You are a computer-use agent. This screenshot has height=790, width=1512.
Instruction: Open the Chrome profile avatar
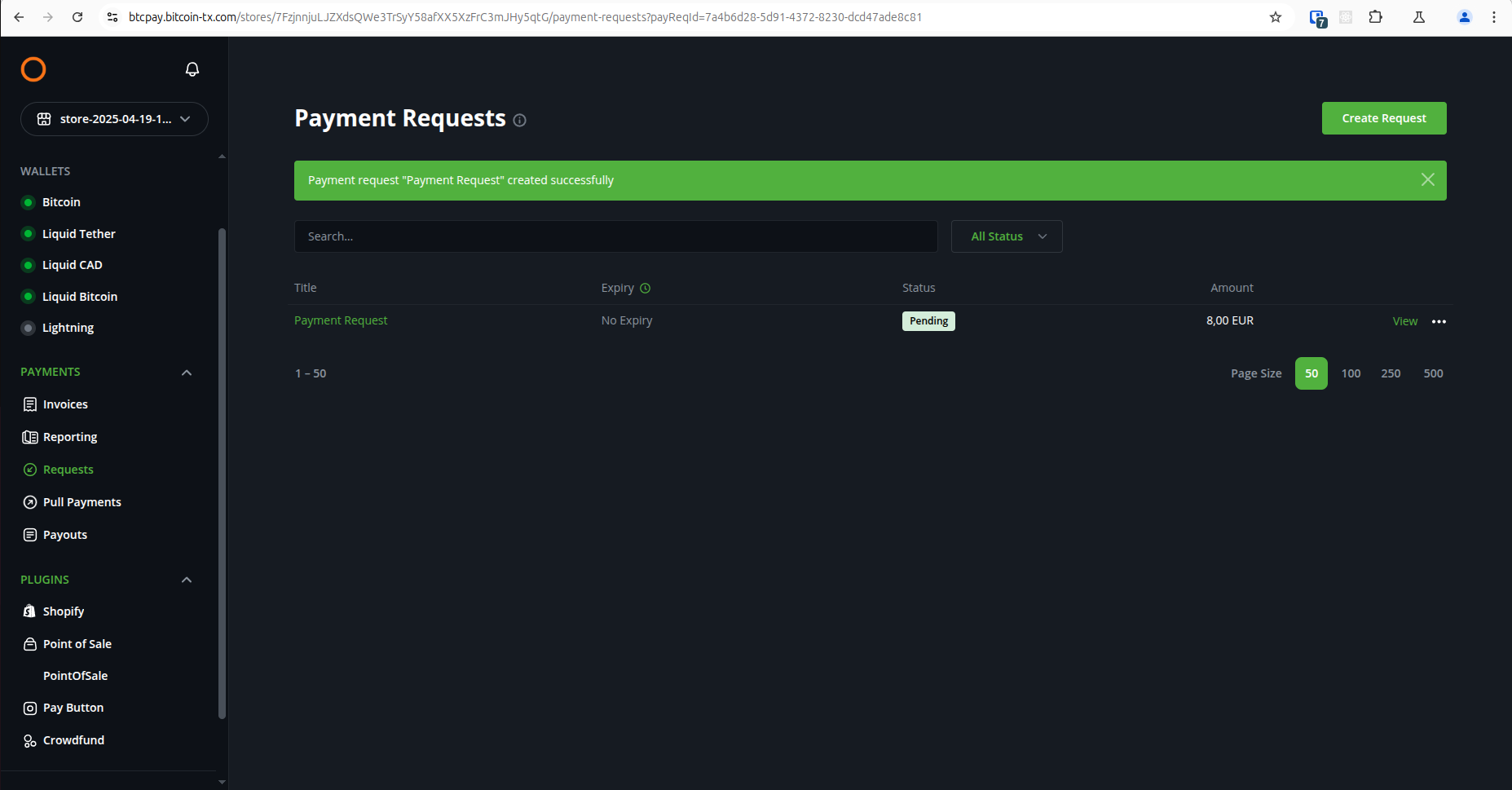1465,17
